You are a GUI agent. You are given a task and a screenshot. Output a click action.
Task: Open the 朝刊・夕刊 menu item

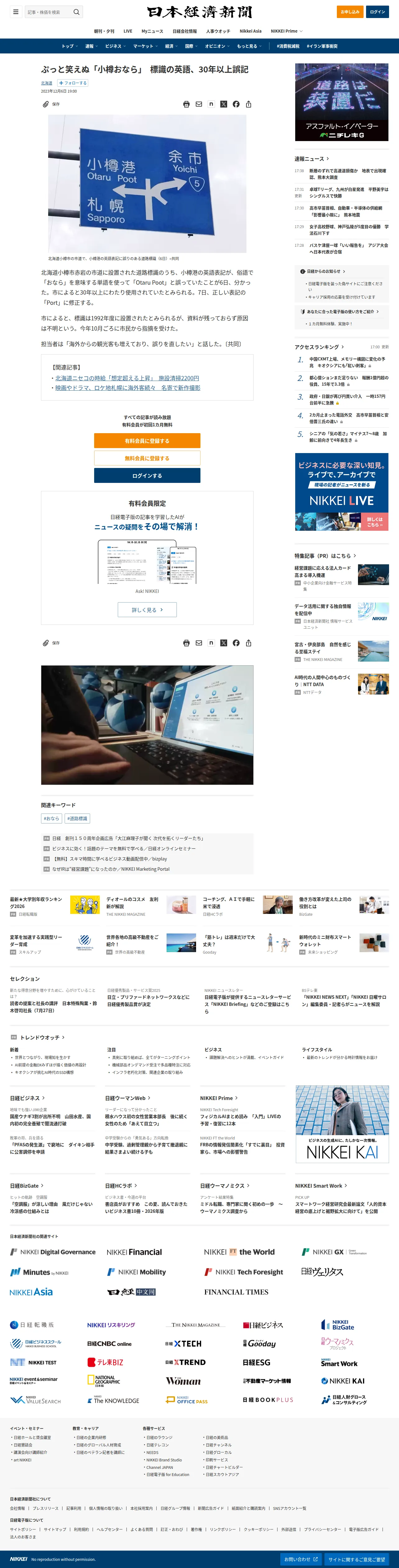click(104, 31)
